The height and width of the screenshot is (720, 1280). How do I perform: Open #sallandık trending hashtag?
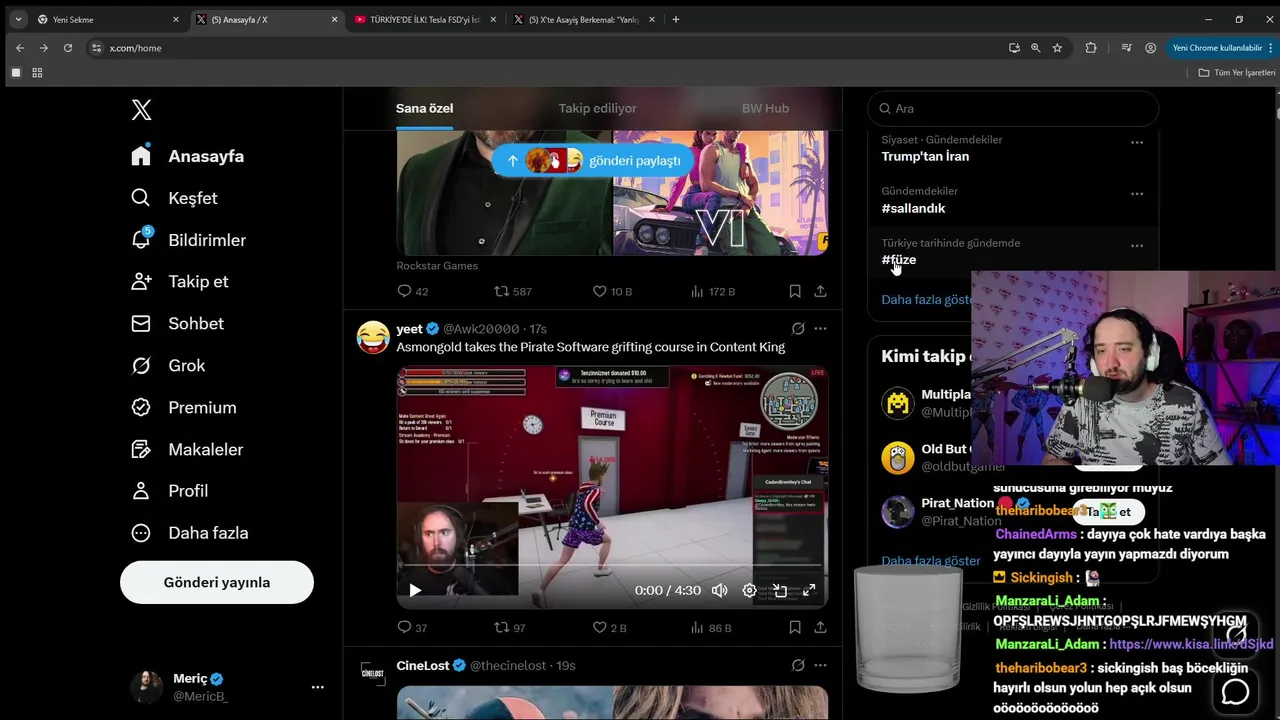pyautogui.click(x=913, y=208)
